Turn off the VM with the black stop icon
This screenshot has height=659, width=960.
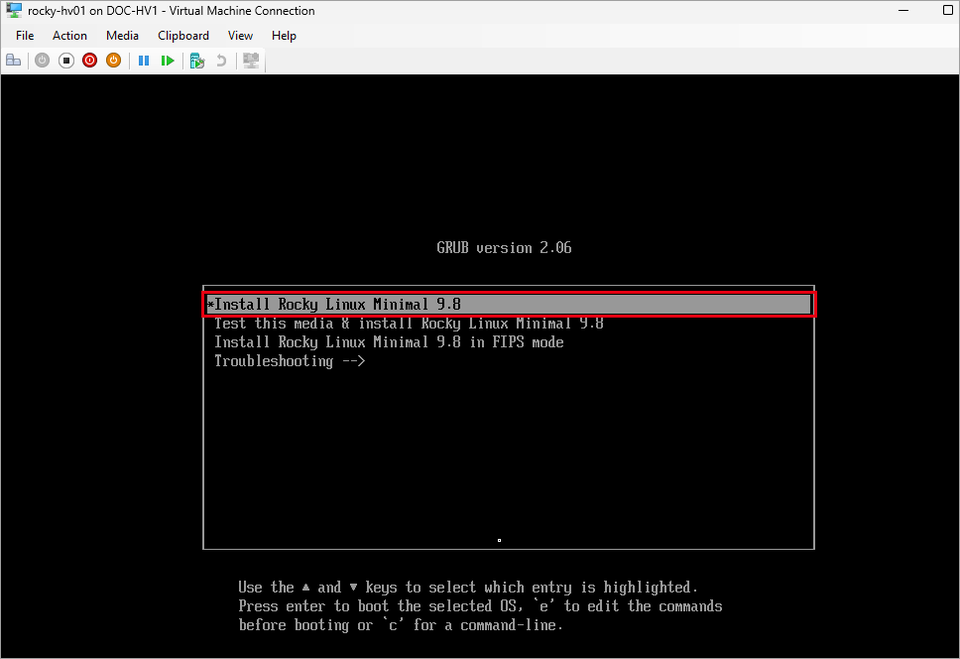[66, 60]
